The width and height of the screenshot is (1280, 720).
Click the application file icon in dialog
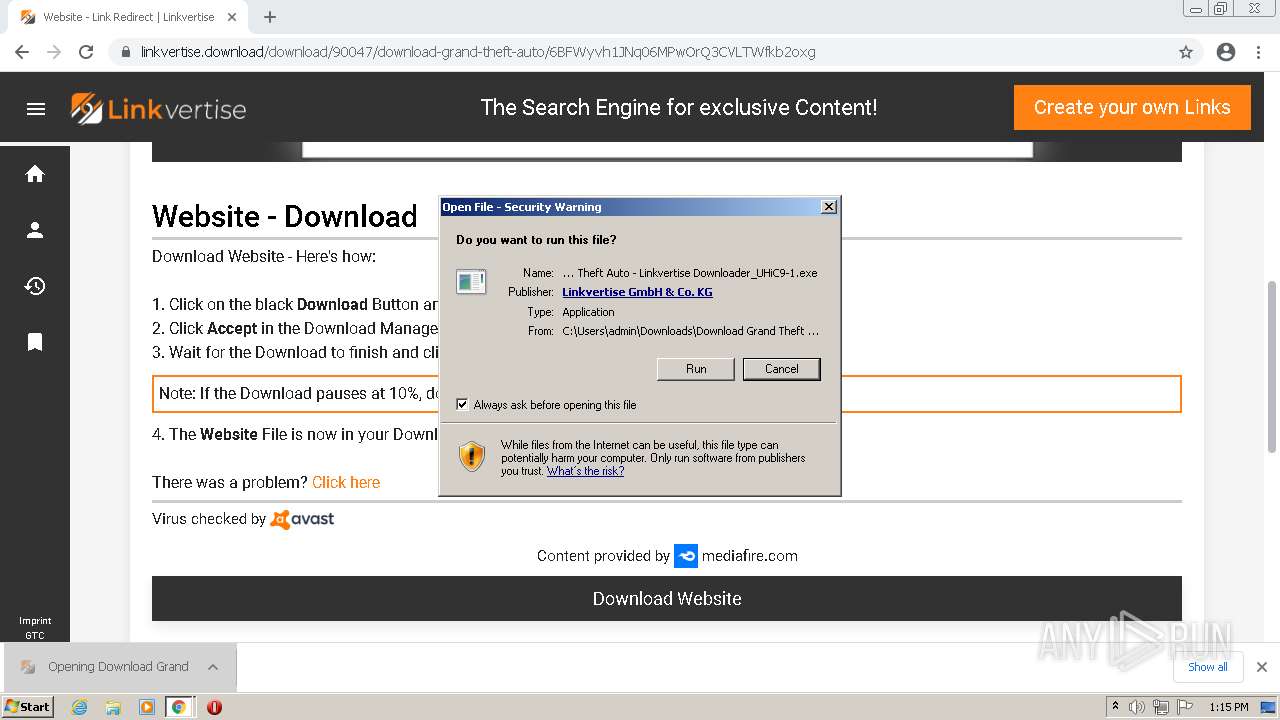[471, 282]
